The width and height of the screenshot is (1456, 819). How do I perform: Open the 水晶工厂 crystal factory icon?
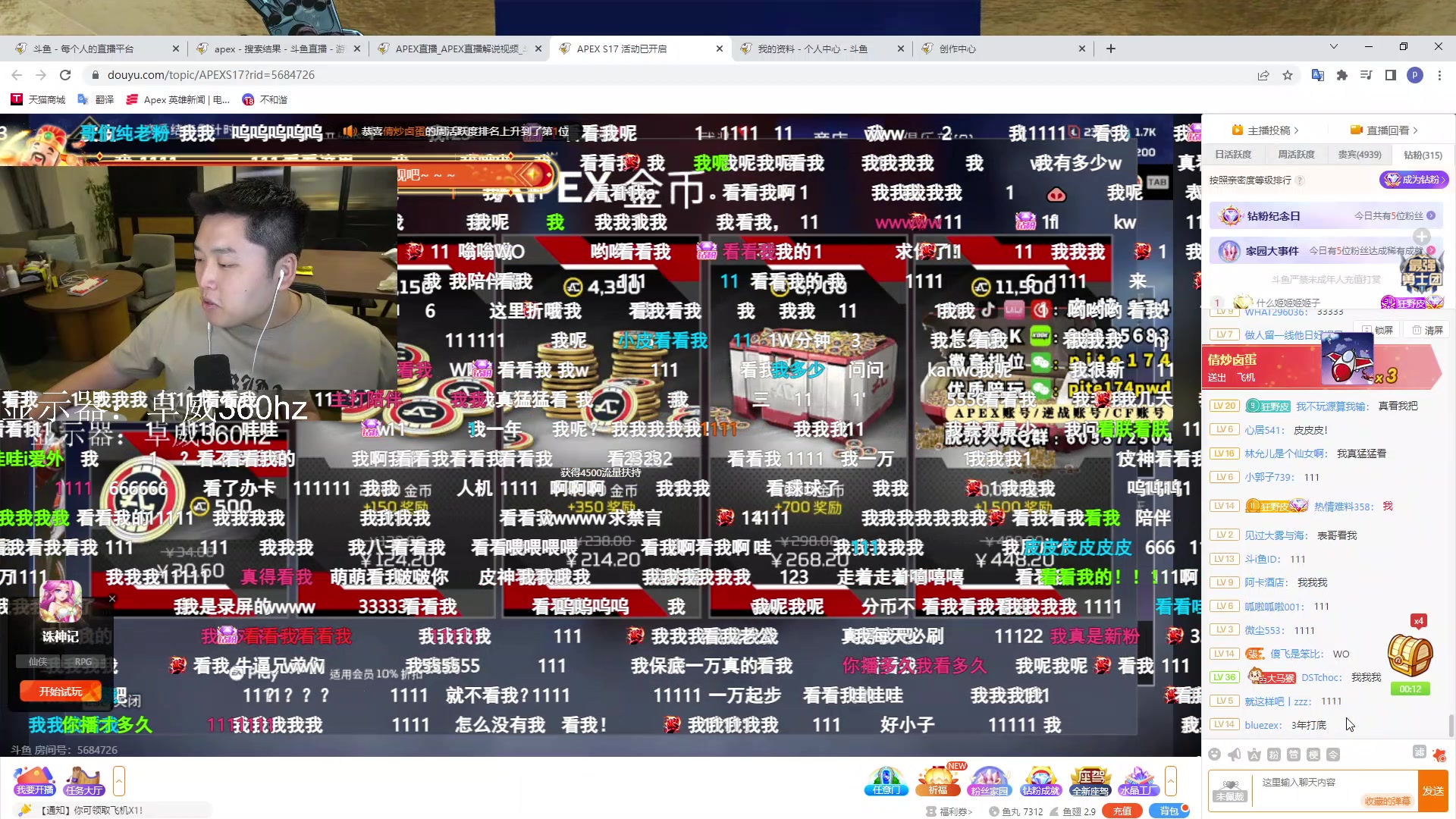click(x=1137, y=780)
